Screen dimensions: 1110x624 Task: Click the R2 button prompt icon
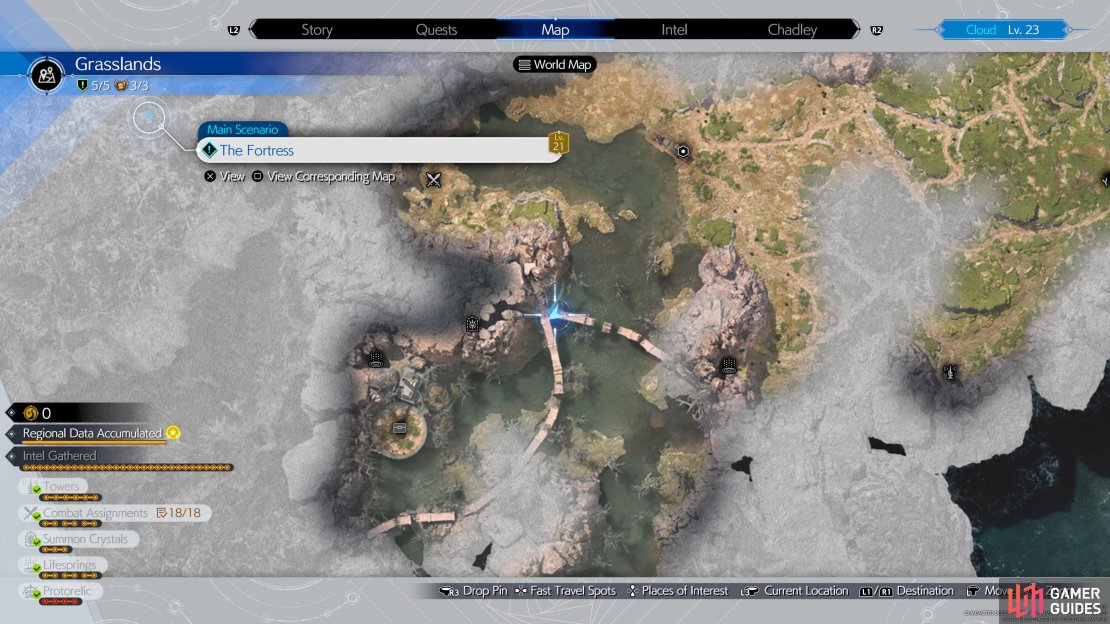point(876,30)
